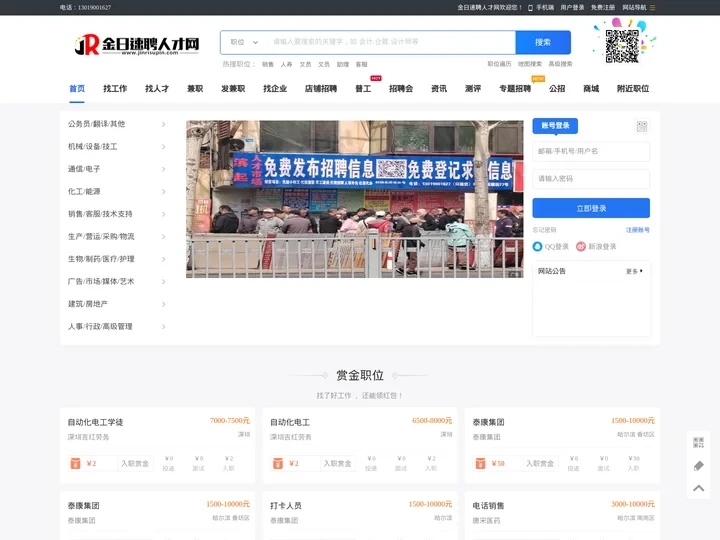720x540 pixels.
Task: Open 找人才 nav item
Action: [157, 89]
